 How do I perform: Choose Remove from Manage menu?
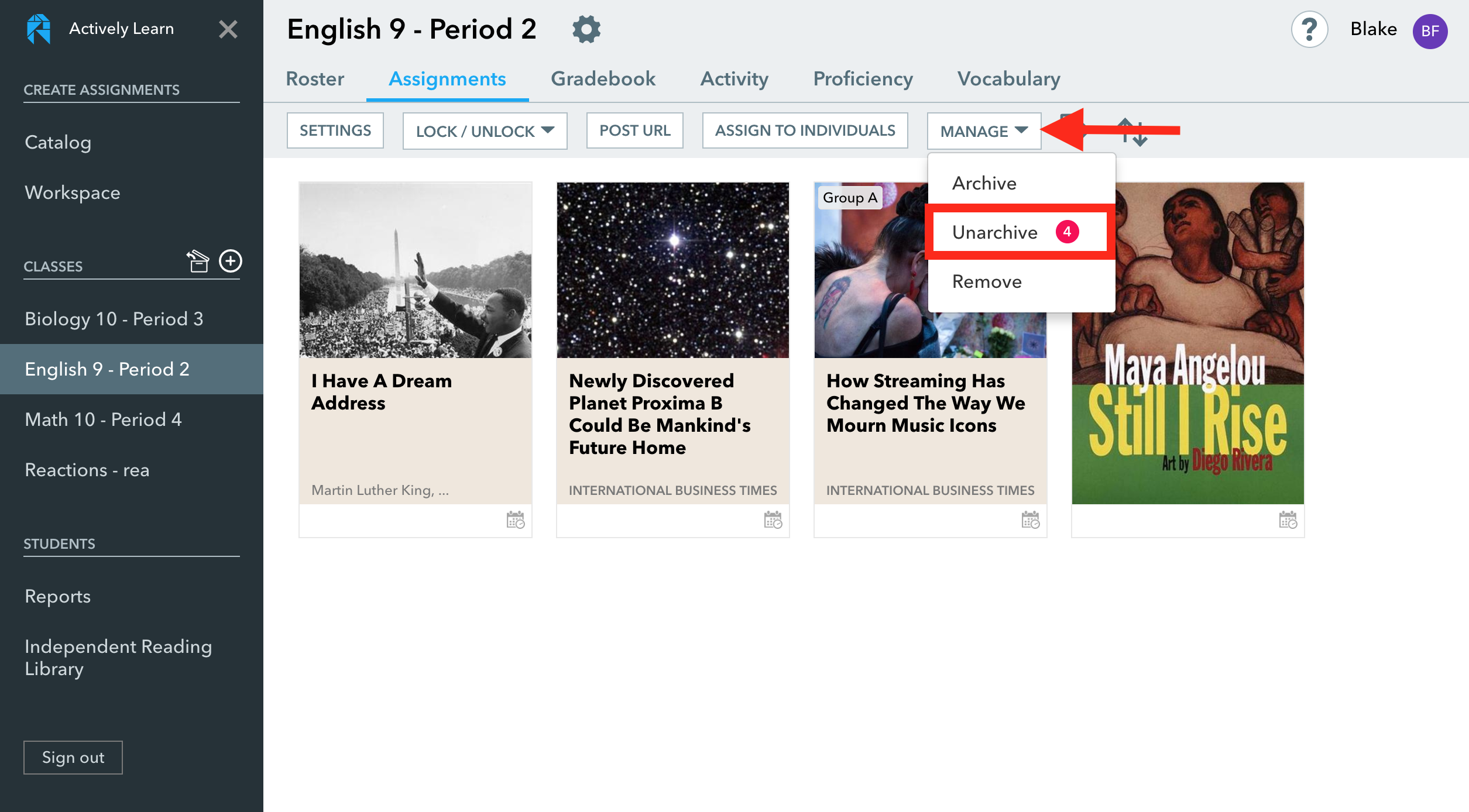(x=1021, y=281)
